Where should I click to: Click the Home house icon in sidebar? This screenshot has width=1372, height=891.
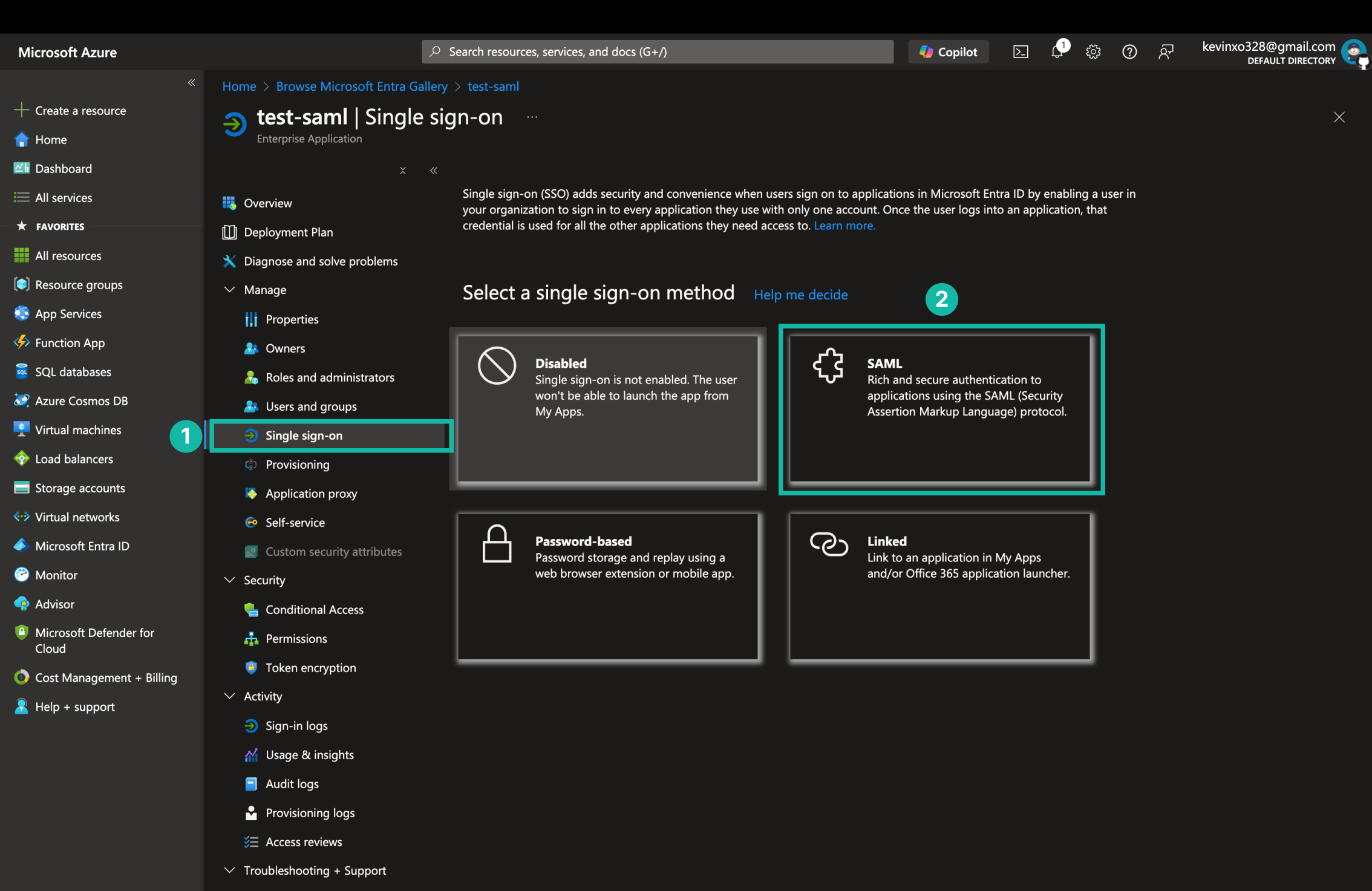22,139
